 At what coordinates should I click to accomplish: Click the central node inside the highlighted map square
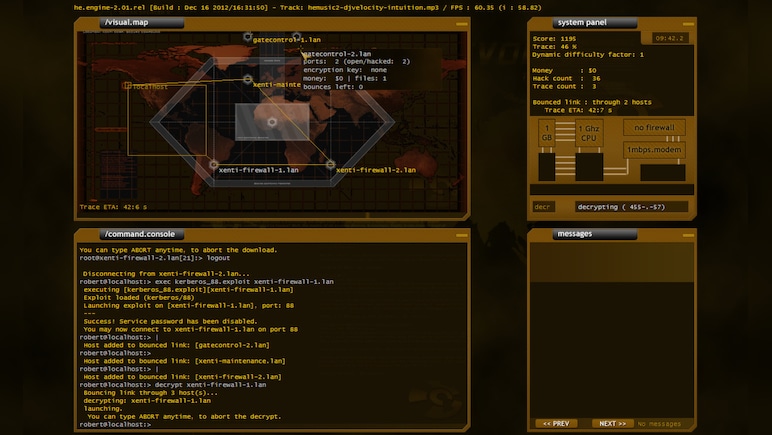(x=272, y=122)
